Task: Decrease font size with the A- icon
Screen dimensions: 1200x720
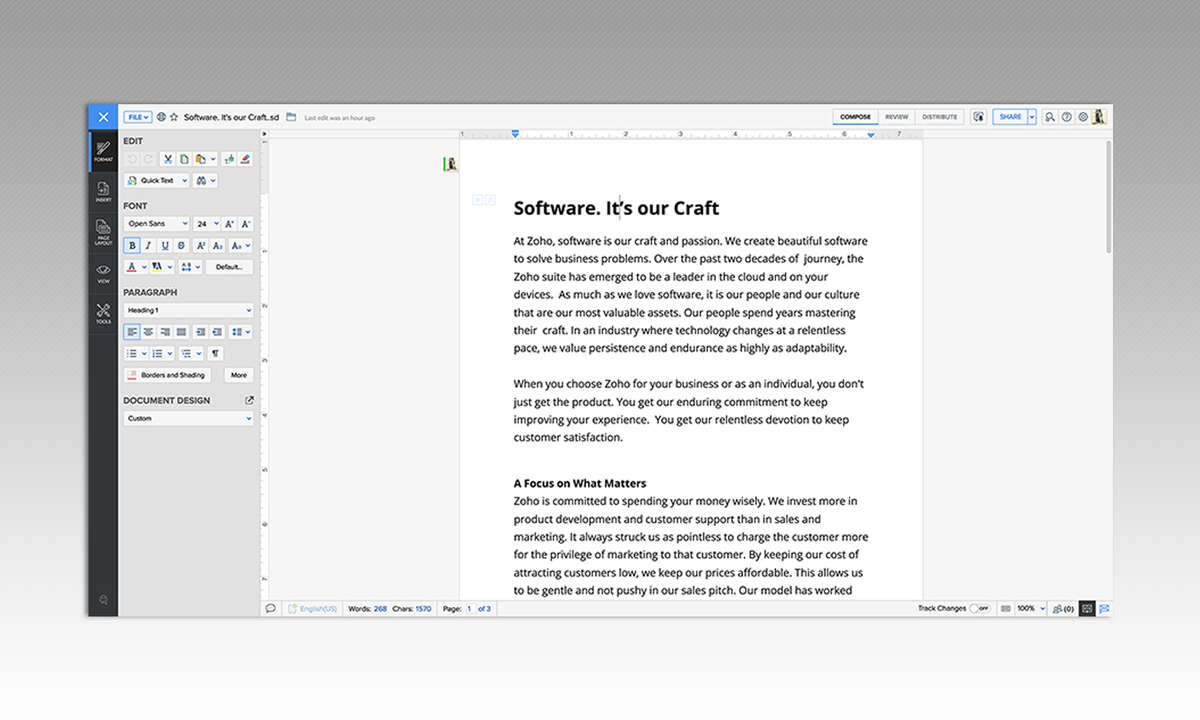Action: tap(246, 224)
